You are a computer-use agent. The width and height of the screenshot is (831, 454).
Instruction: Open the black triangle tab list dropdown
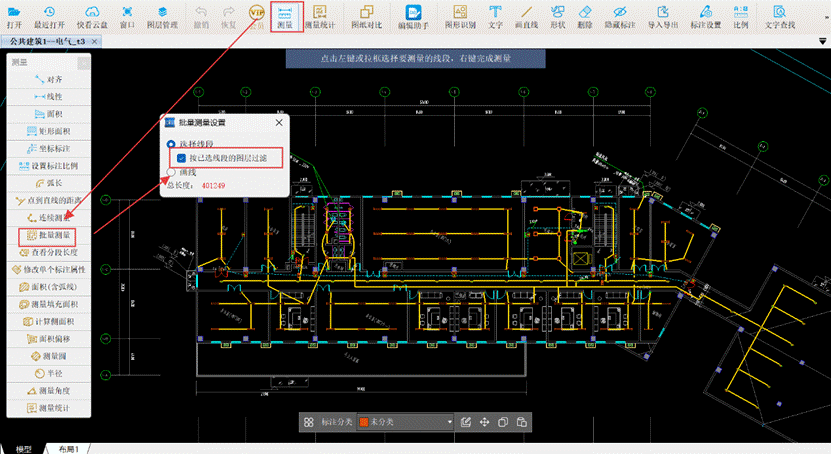pos(823,41)
